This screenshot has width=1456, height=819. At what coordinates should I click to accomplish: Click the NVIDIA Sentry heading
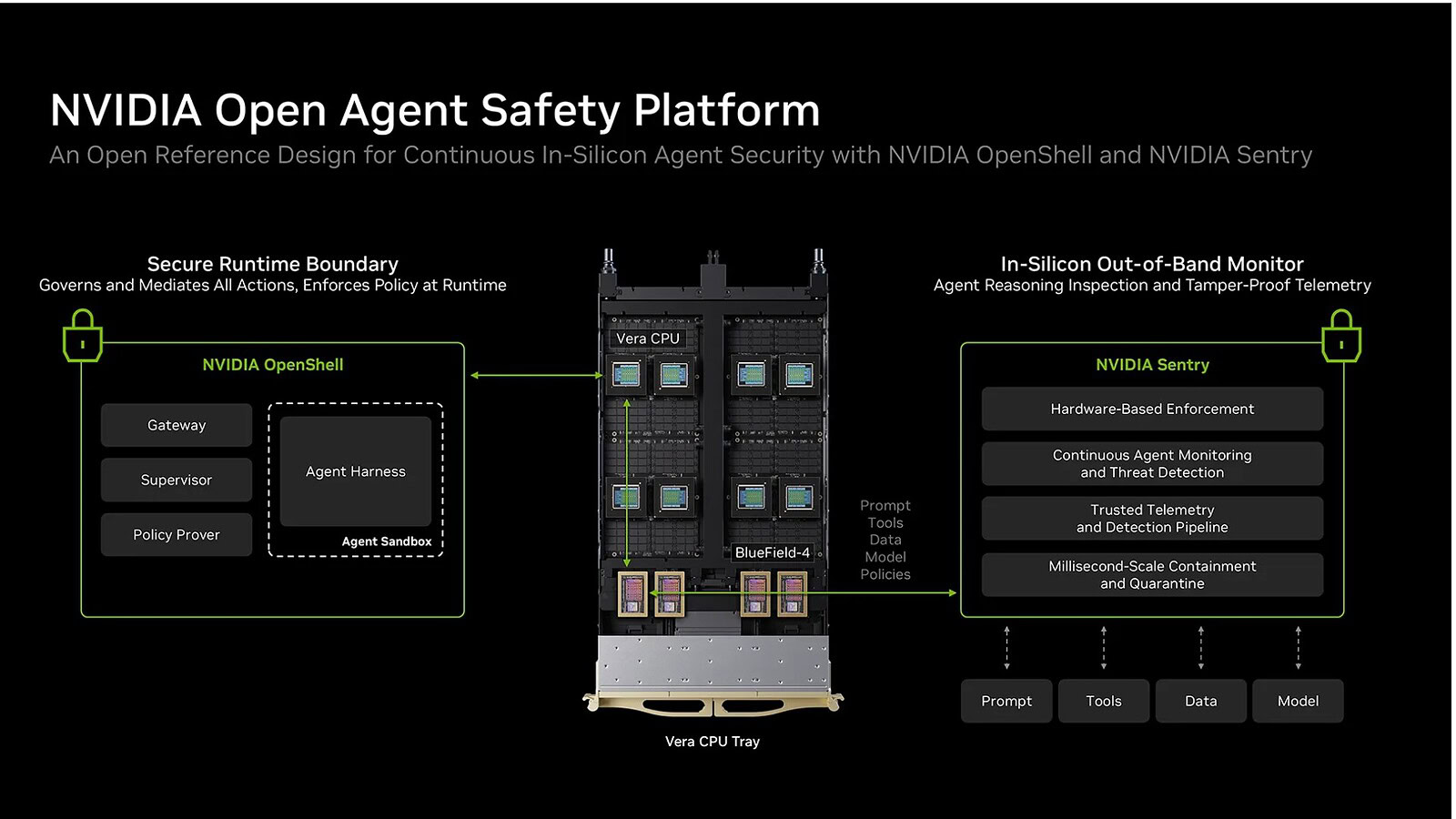point(1152,365)
